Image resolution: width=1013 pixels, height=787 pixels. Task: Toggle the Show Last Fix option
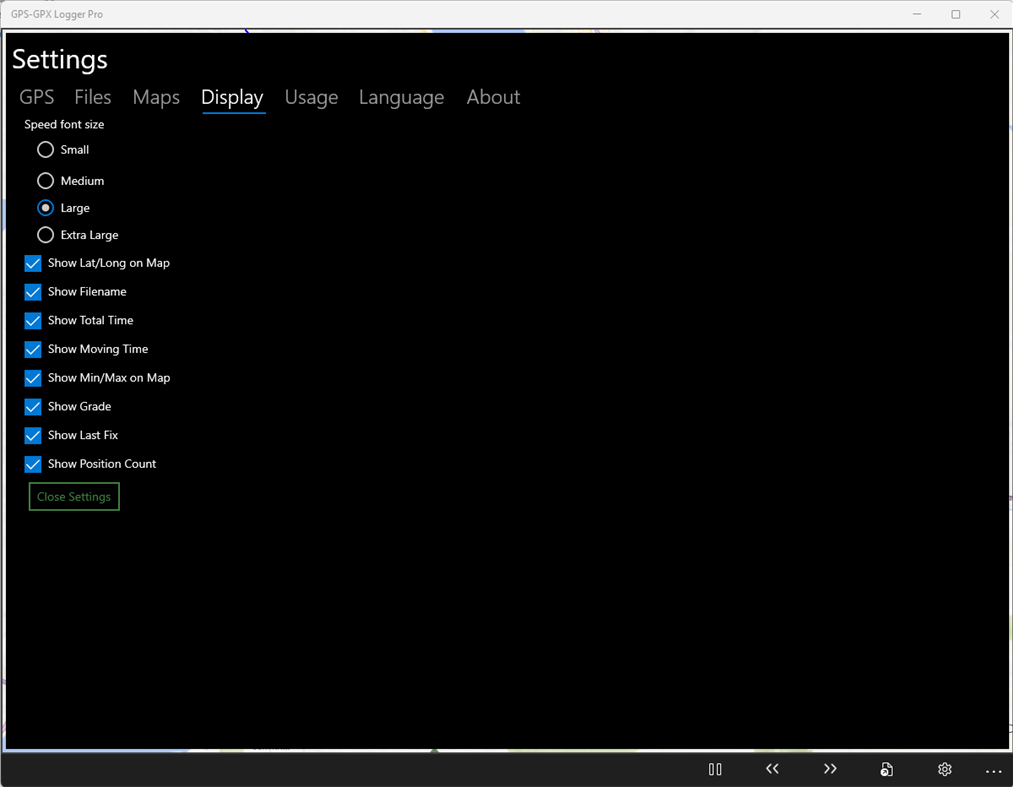point(32,435)
